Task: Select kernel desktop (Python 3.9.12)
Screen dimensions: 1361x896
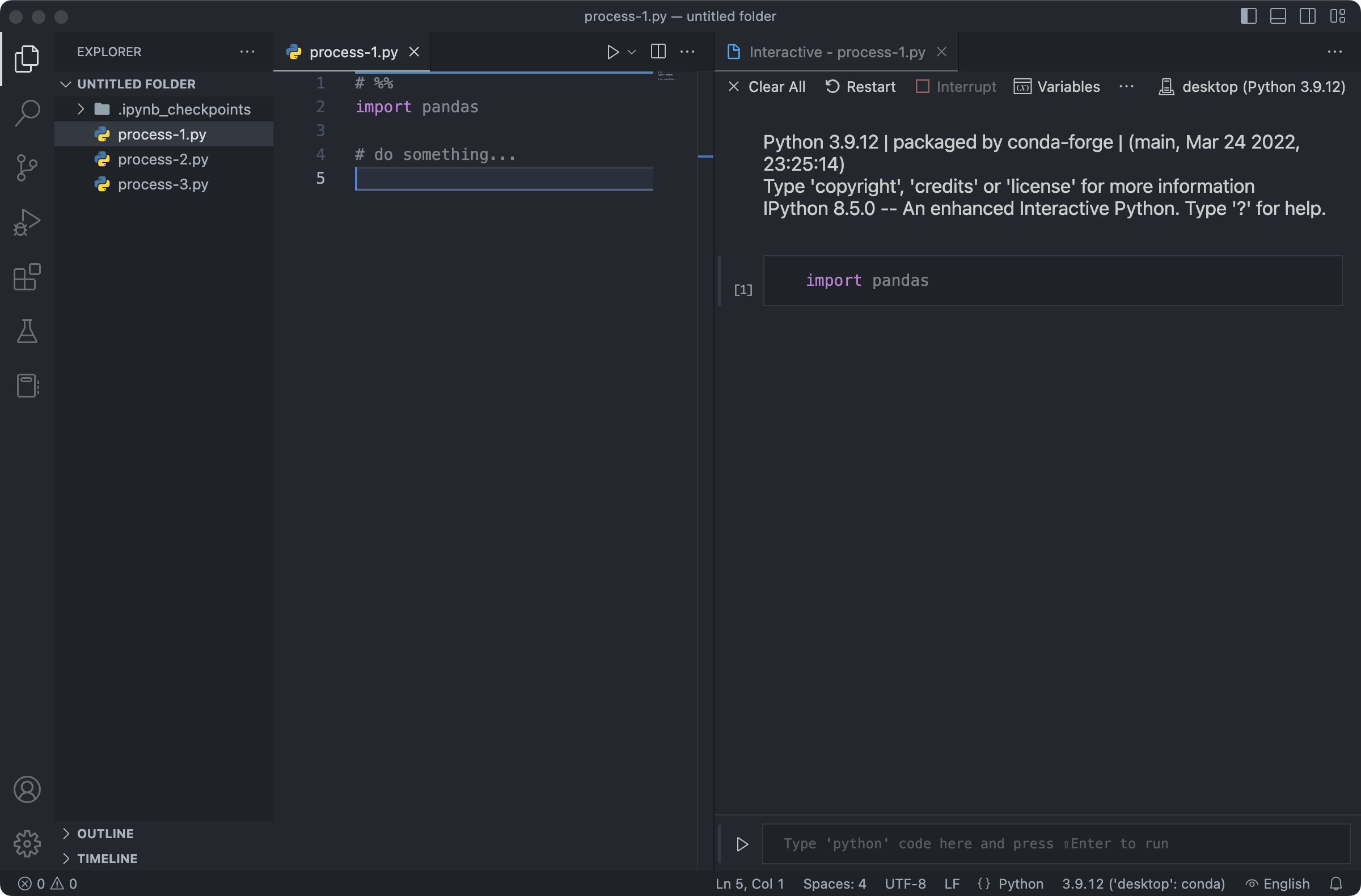Action: coord(1252,86)
